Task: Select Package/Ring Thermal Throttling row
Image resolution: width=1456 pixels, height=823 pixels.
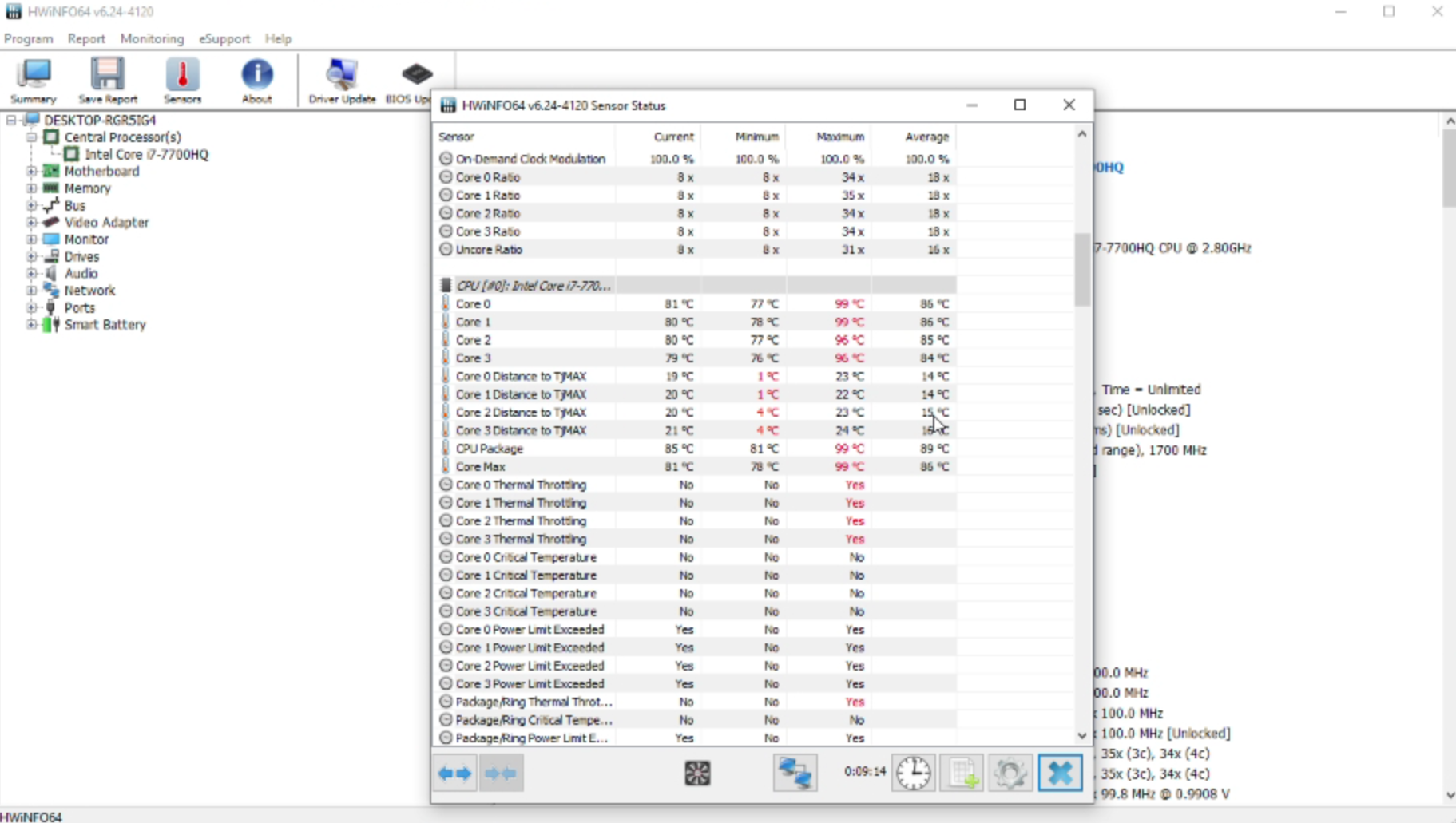Action: tap(696, 702)
